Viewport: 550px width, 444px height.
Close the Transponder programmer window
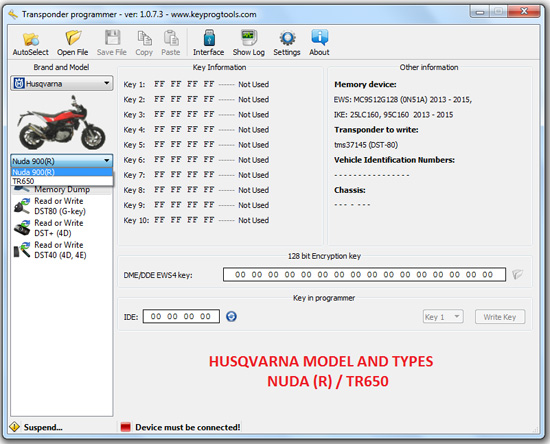point(524,12)
